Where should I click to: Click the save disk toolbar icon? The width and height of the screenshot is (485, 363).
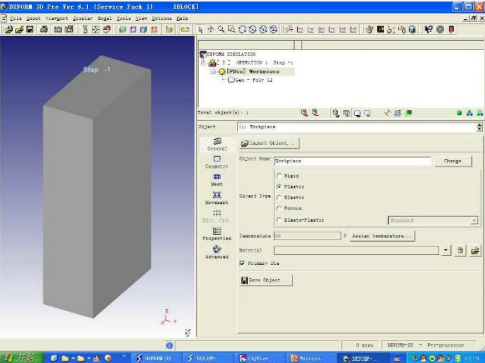point(30,30)
